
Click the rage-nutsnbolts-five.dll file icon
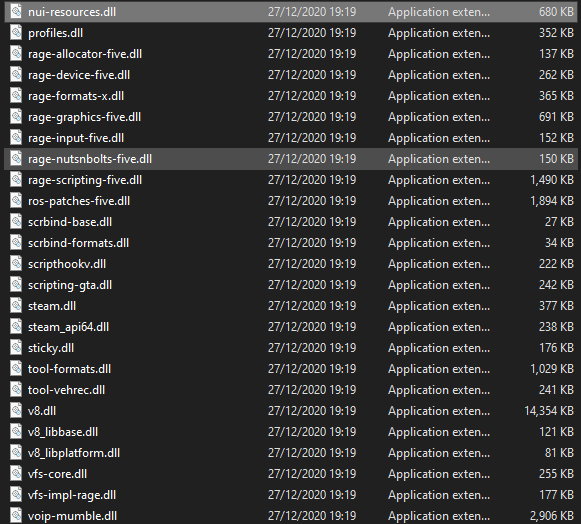tap(16, 159)
